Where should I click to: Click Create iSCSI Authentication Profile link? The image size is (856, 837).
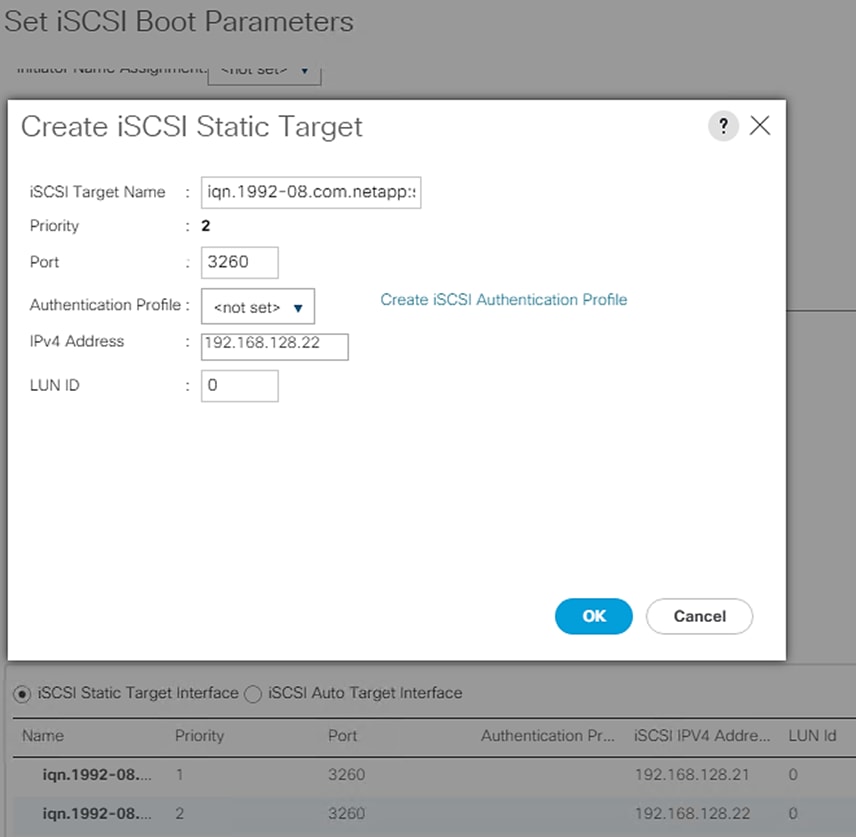[x=503, y=300]
